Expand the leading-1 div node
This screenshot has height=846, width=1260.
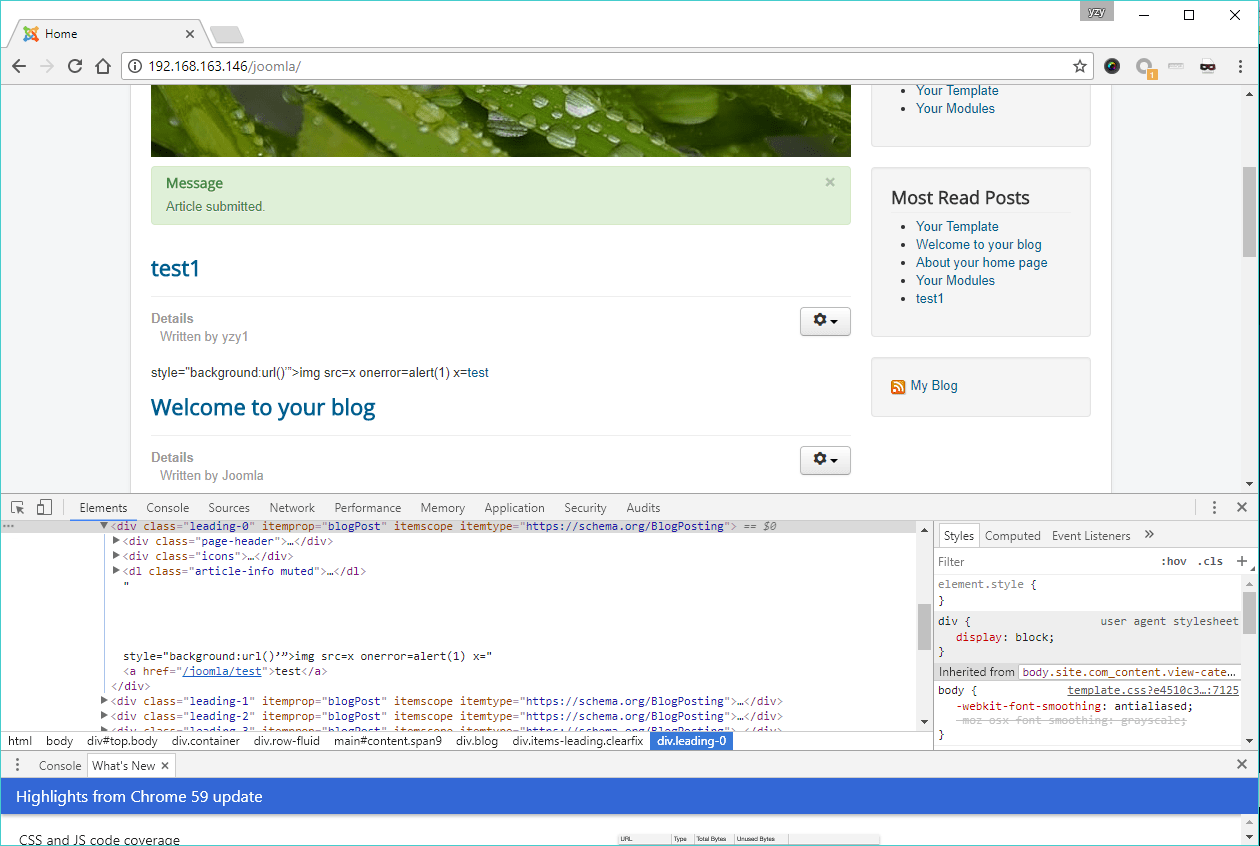pyautogui.click(x=105, y=701)
